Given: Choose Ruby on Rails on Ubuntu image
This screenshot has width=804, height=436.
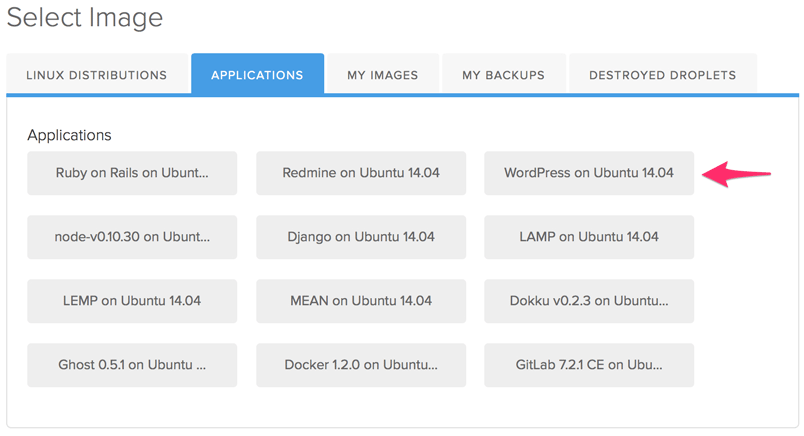Looking at the screenshot, I should tap(132, 173).
